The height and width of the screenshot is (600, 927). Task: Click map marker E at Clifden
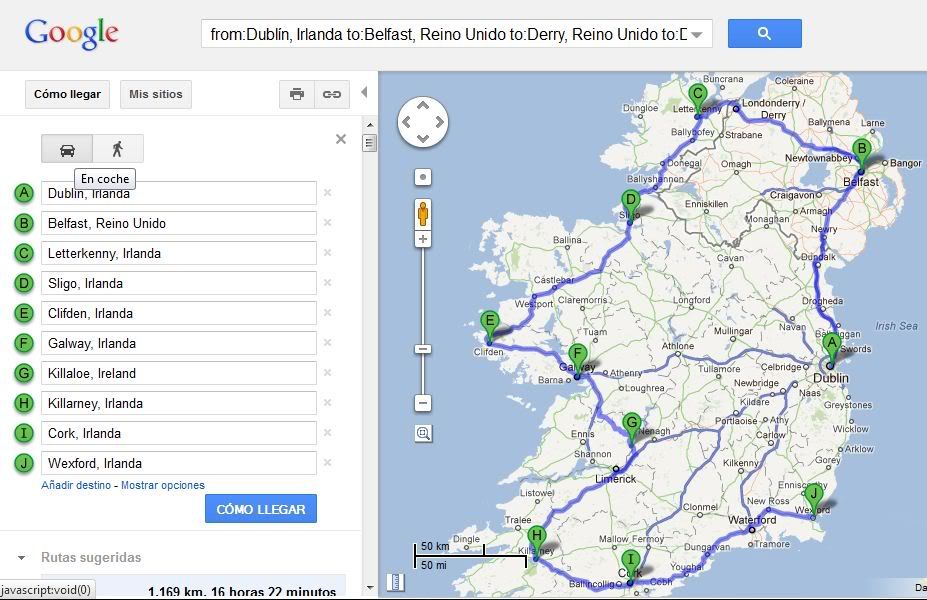point(490,326)
